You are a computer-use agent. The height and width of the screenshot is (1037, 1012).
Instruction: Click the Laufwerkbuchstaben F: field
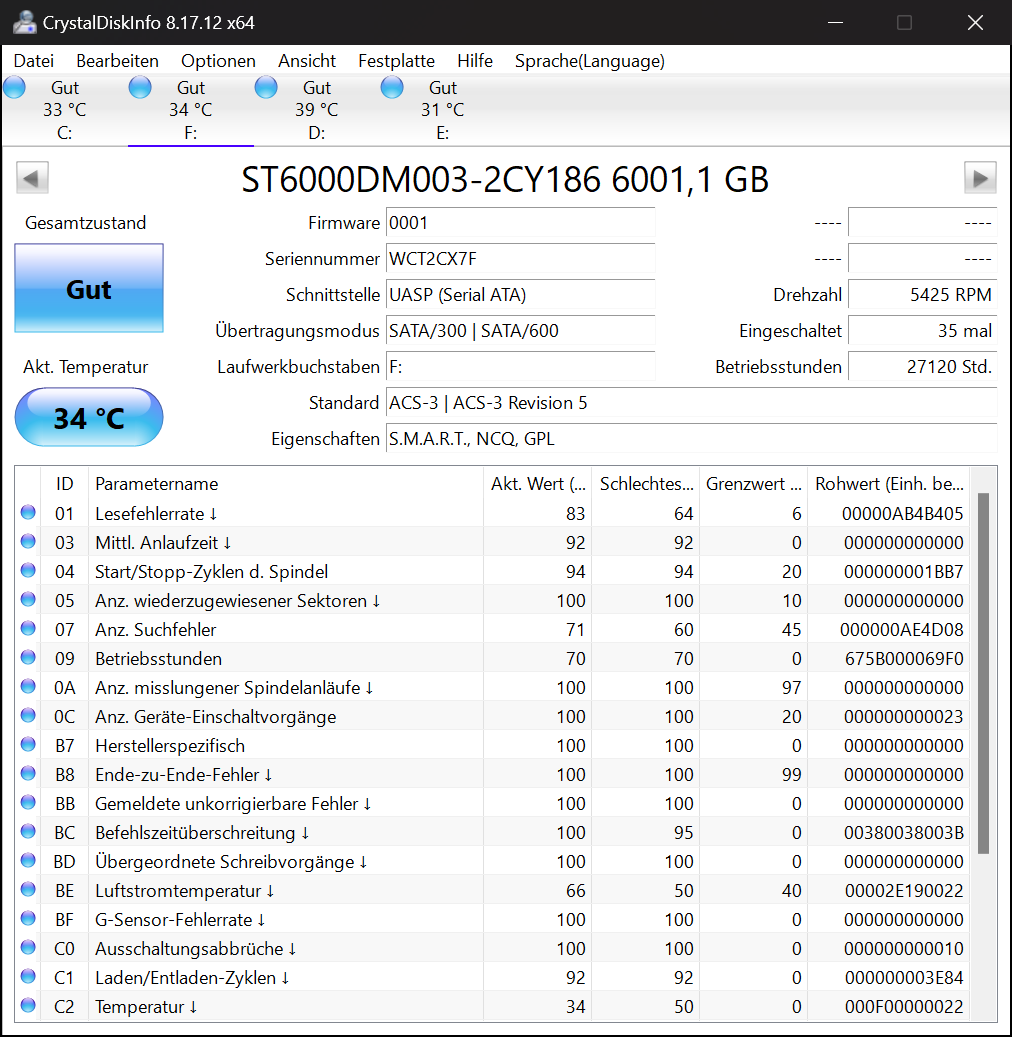pos(521,366)
